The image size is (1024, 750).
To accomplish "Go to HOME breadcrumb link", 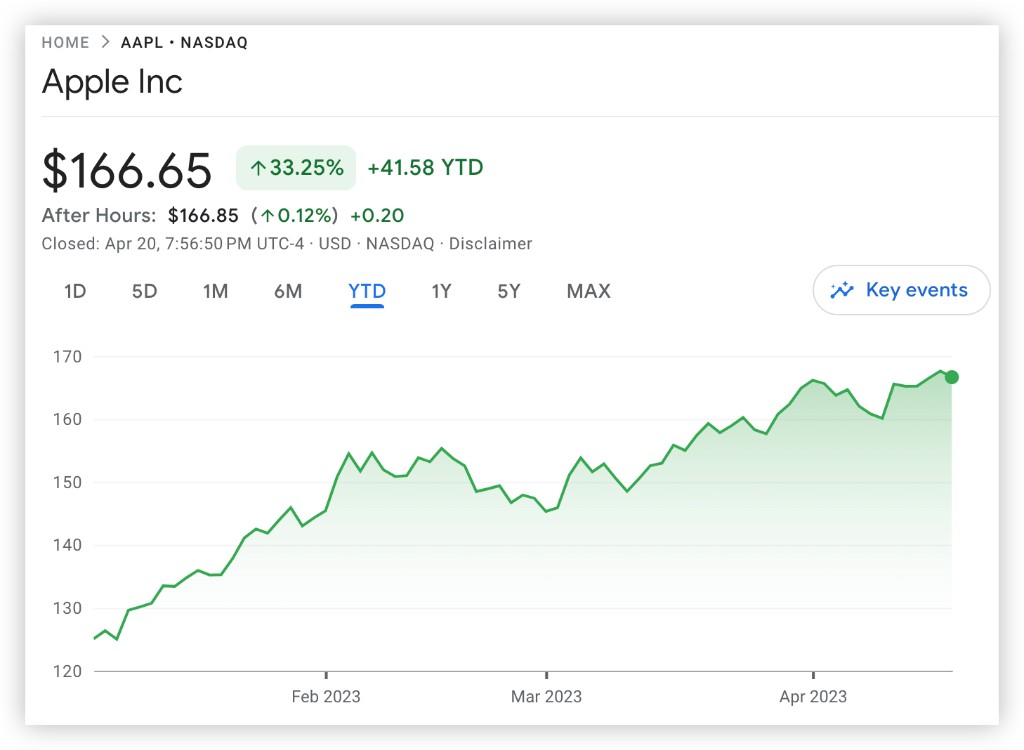I will (x=65, y=43).
